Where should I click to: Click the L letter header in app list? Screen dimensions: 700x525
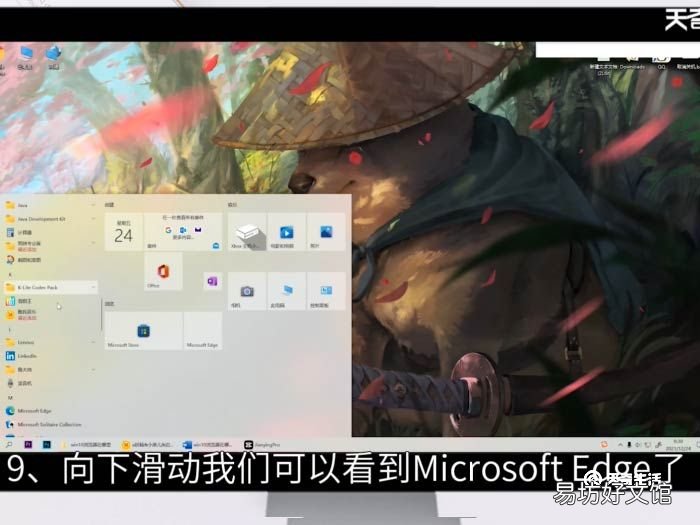[10, 329]
